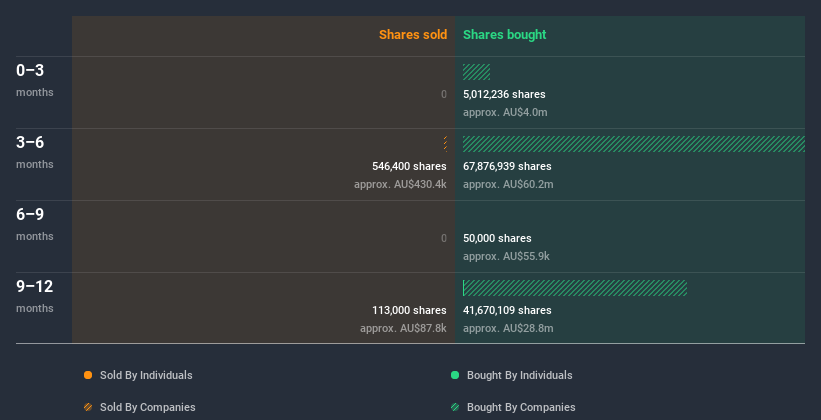Screen dimensions: 821x420
Task: Click the 3–6 months orange sold bar
Action: pos(445,144)
